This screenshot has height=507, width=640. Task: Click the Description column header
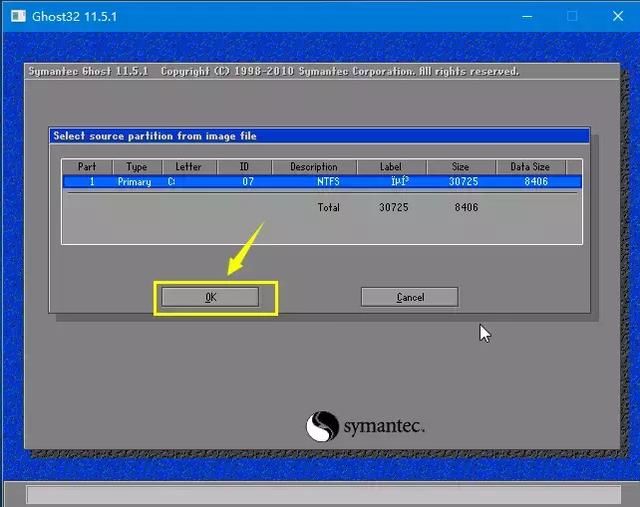314,167
